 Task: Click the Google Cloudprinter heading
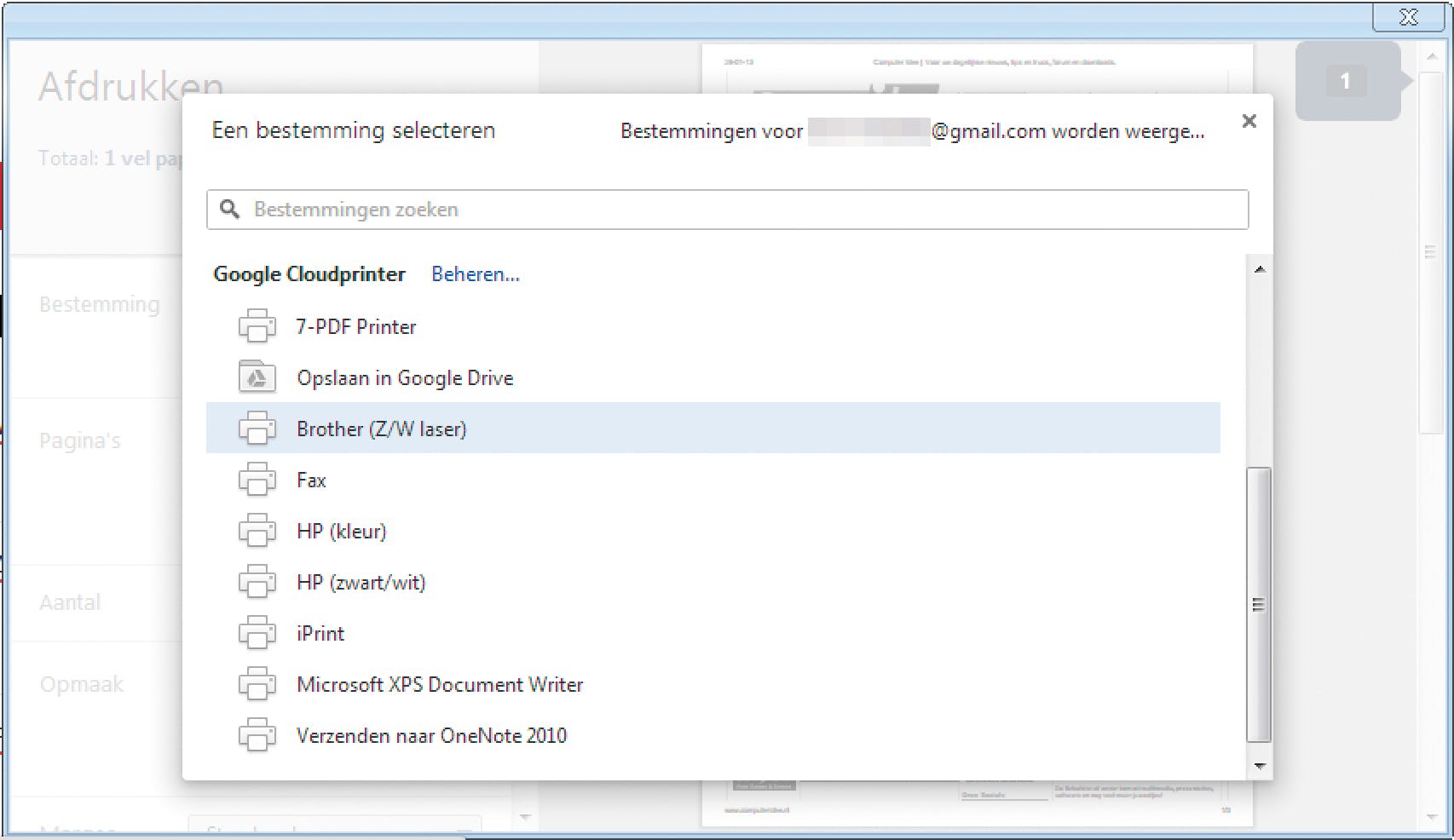pyautogui.click(x=309, y=274)
